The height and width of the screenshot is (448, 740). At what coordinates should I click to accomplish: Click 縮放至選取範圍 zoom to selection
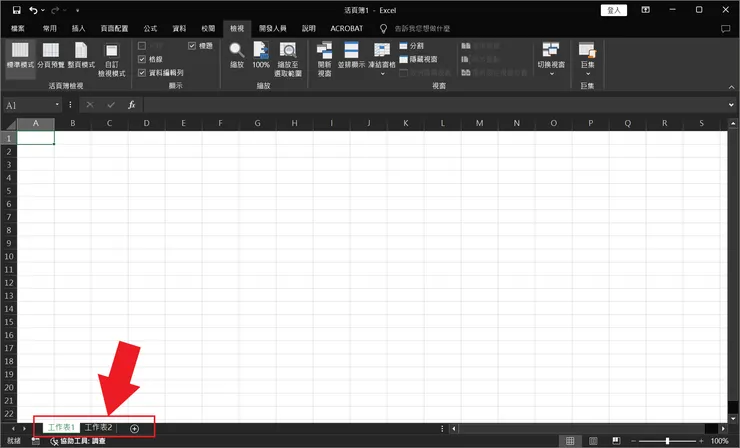click(288, 60)
